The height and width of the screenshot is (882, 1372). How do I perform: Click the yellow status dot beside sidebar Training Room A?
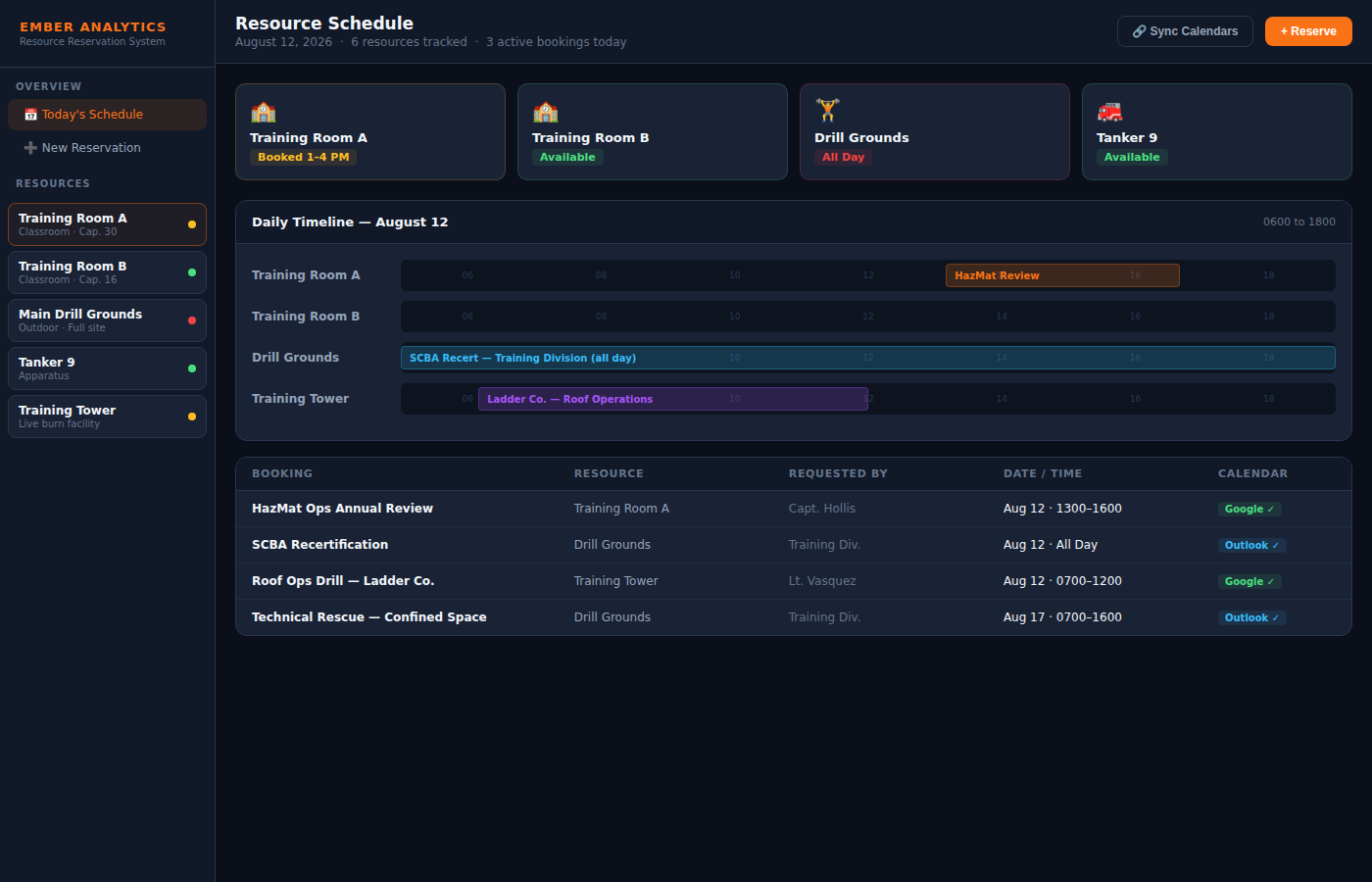click(x=192, y=224)
